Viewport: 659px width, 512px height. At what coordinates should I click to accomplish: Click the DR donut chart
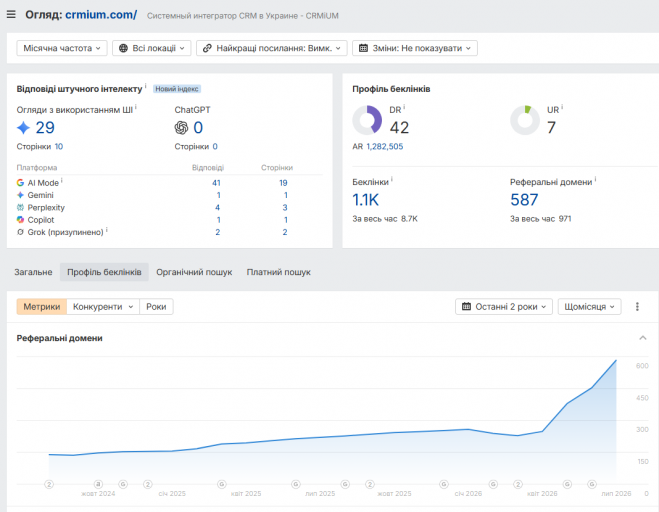(x=367, y=120)
